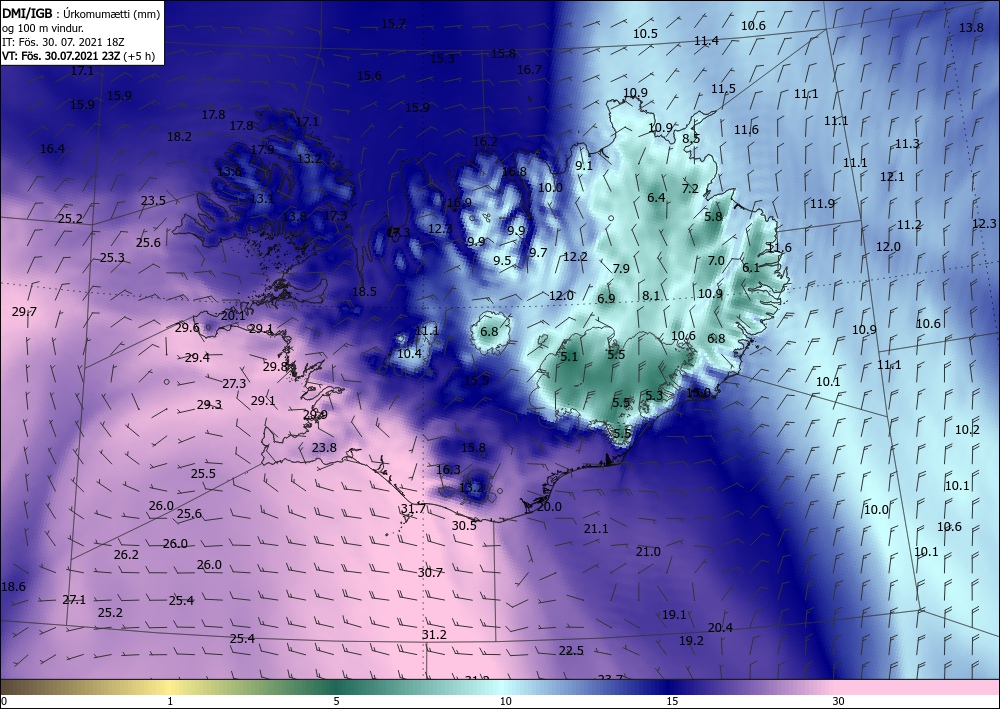Click the 16.2 value label

(x=486, y=142)
